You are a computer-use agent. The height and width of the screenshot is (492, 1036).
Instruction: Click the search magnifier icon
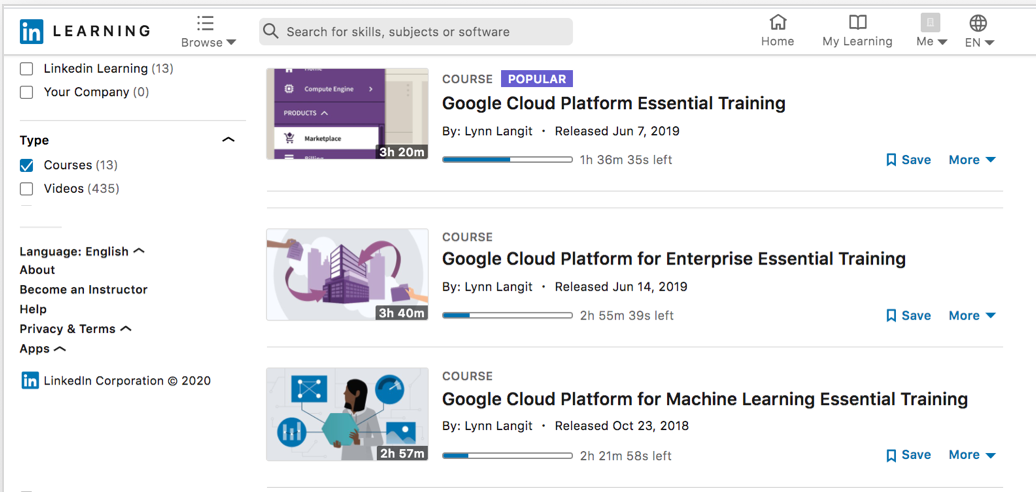pyautogui.click(x=270, y=31)
